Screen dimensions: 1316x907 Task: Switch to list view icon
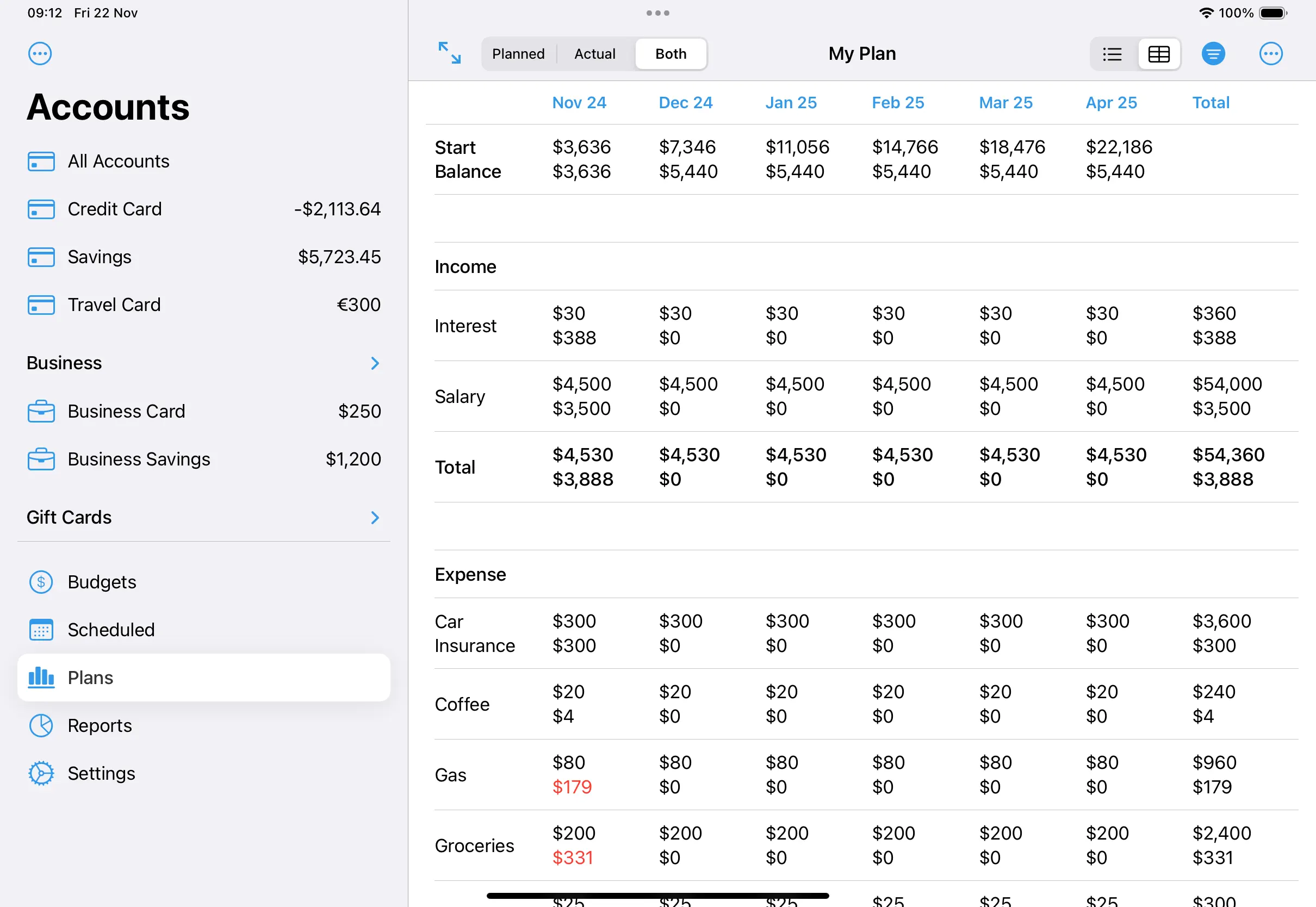coord(1112,54)
